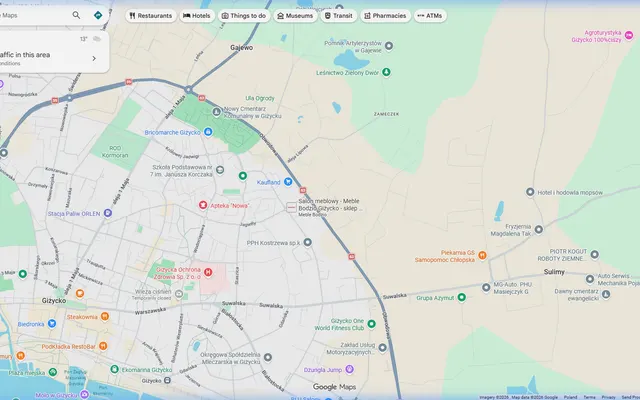Click the ROD Kormoran garden label
The image size is (640, 400).
click(x=115, y=151)
